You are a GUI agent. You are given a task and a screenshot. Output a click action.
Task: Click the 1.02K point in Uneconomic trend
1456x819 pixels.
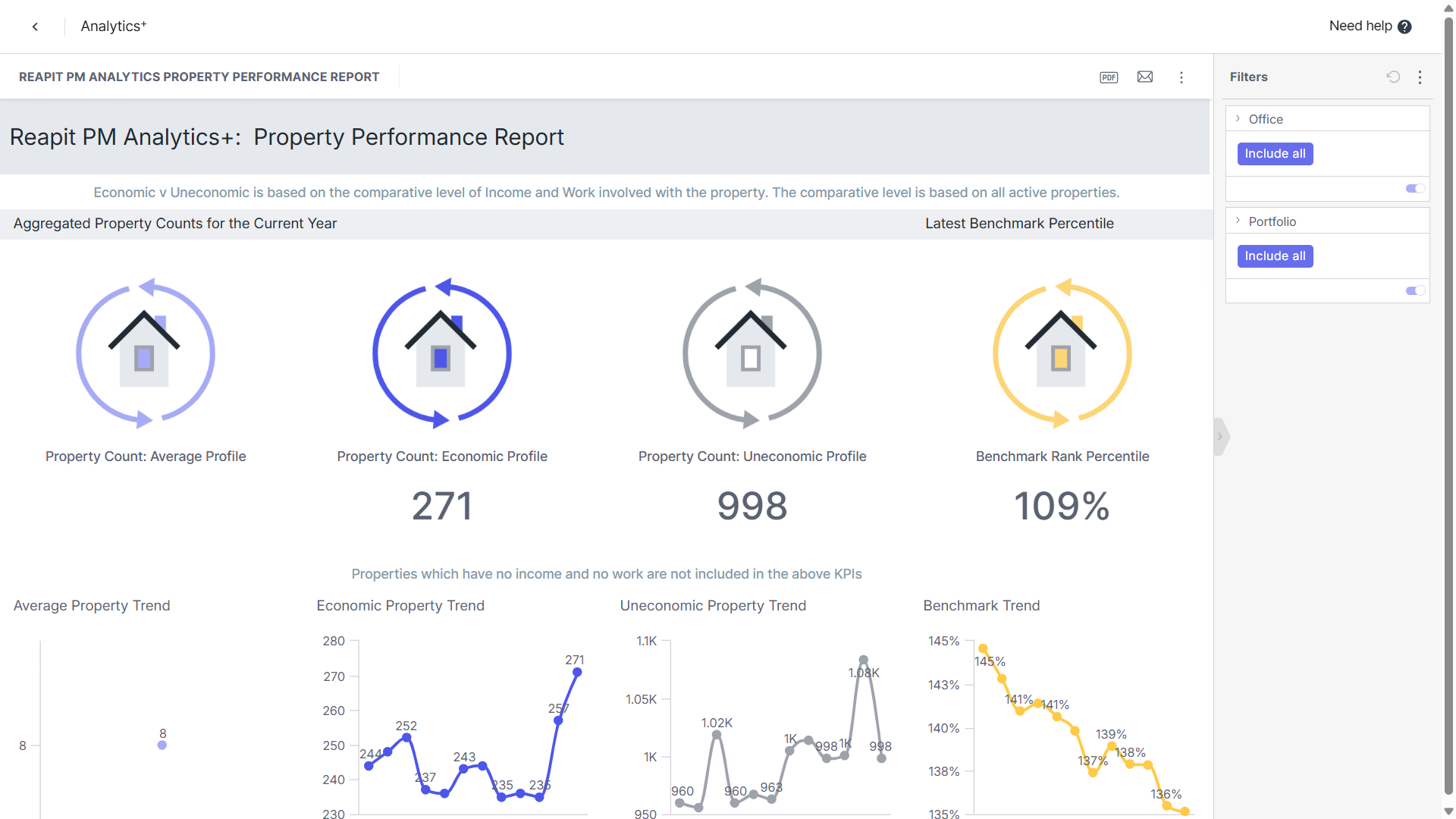tap(717, 734)
